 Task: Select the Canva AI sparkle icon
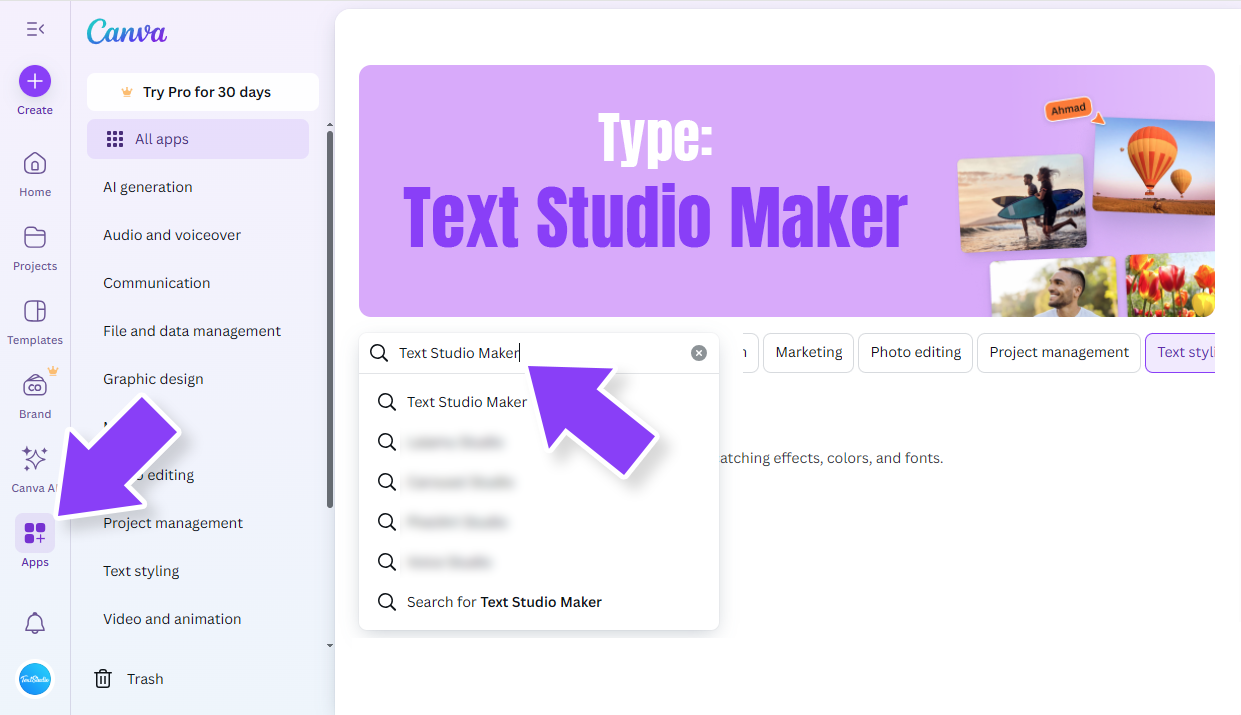(34, 461)
